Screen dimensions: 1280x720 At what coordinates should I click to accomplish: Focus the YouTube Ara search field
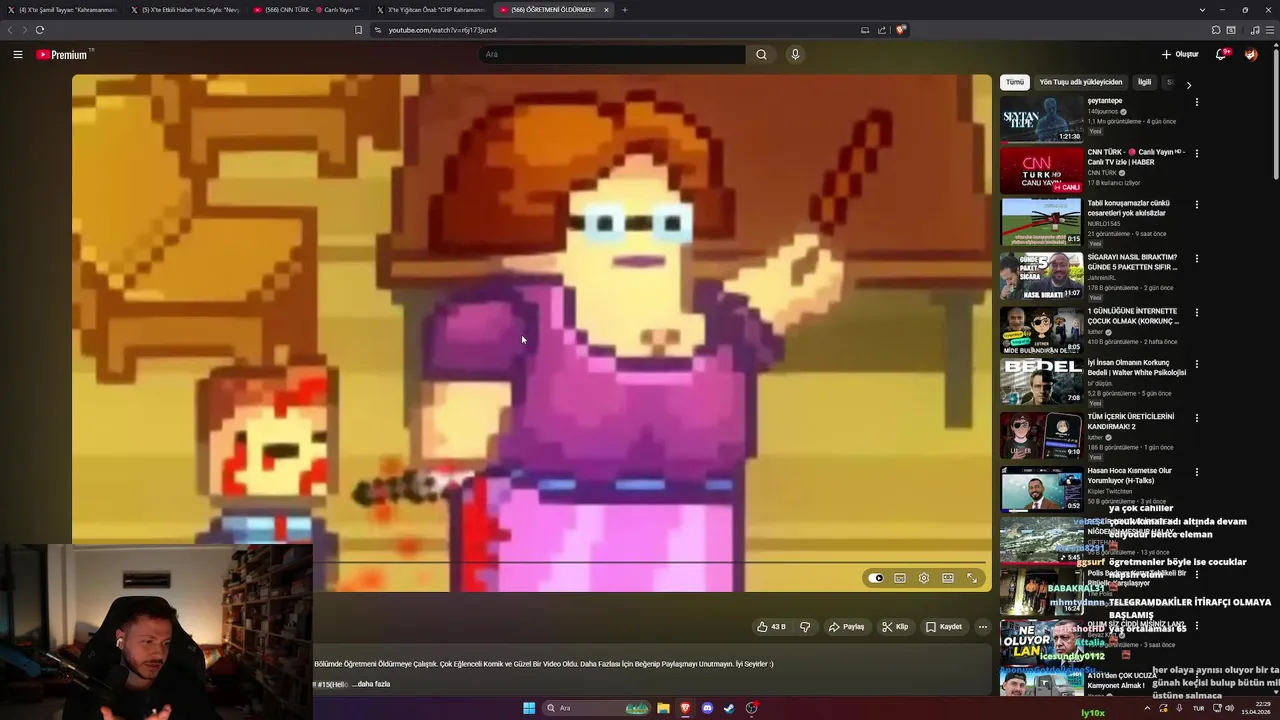(612, 55)
